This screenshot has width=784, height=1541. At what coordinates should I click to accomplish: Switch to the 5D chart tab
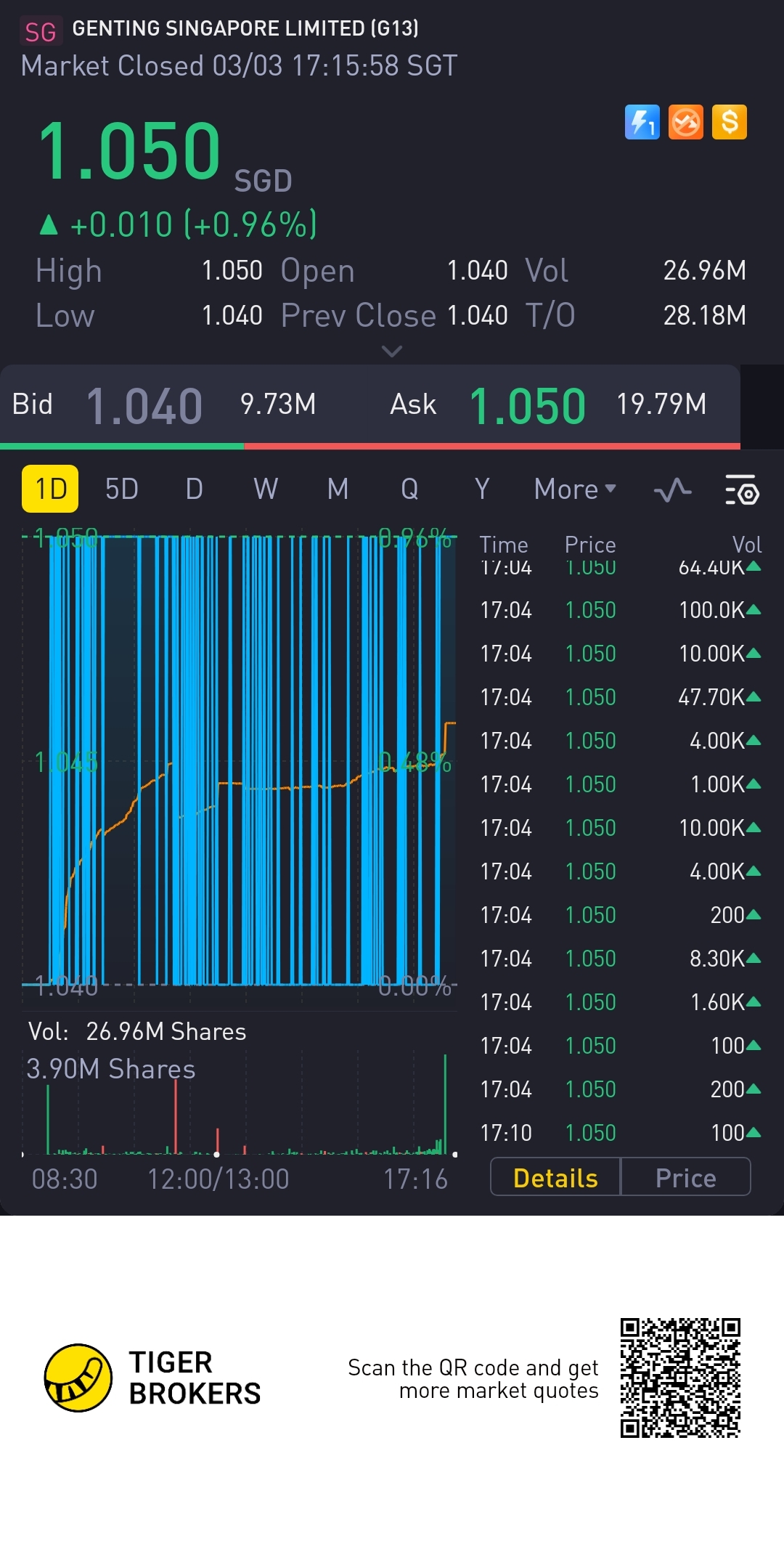(x=121, y=489)
